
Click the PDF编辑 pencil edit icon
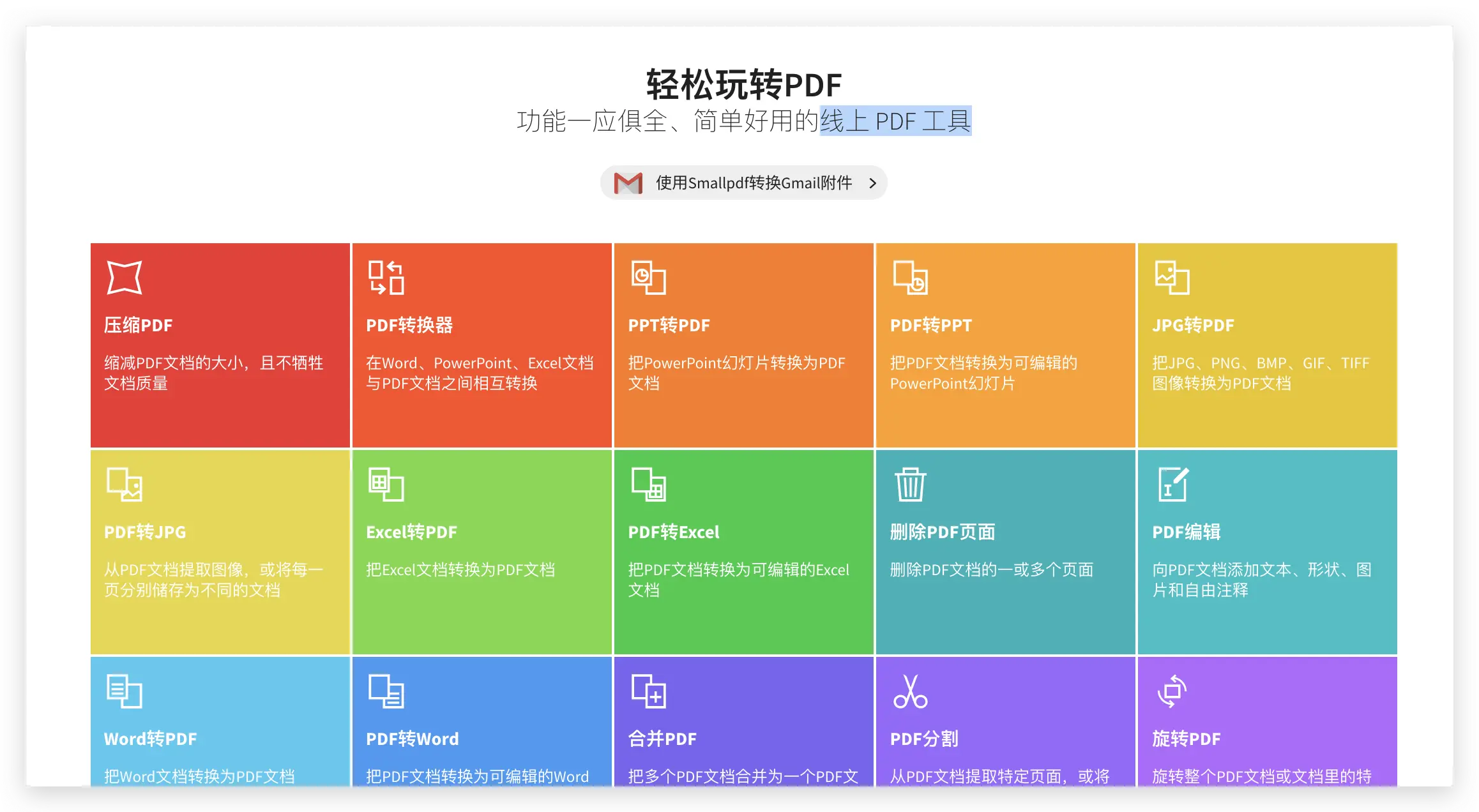1173,485
